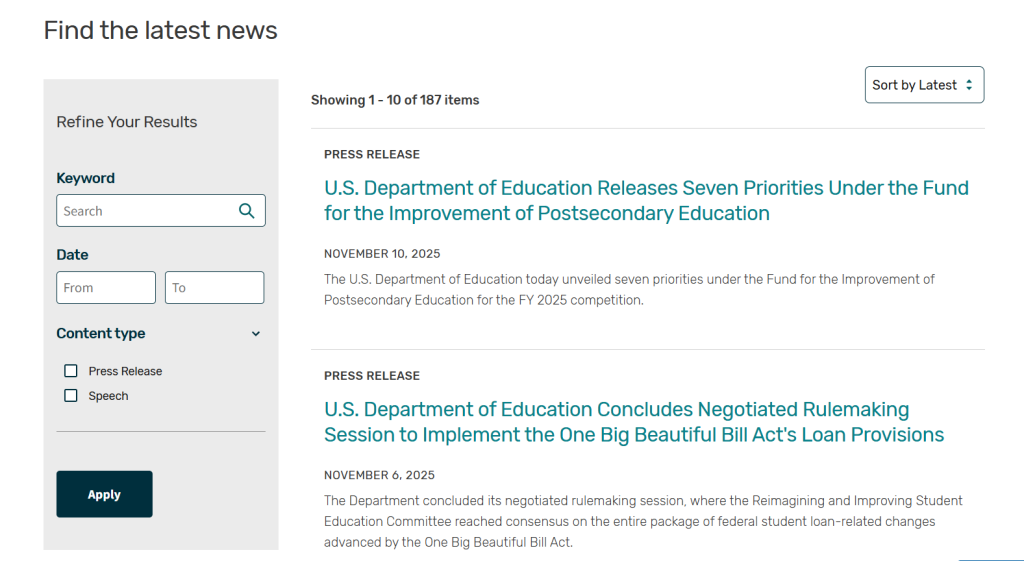The image size is (1024, 561).
Task: Click PRESS RELEASE tag above Seven Priorities
Action: pyautogui.click(x=372, y=154)
